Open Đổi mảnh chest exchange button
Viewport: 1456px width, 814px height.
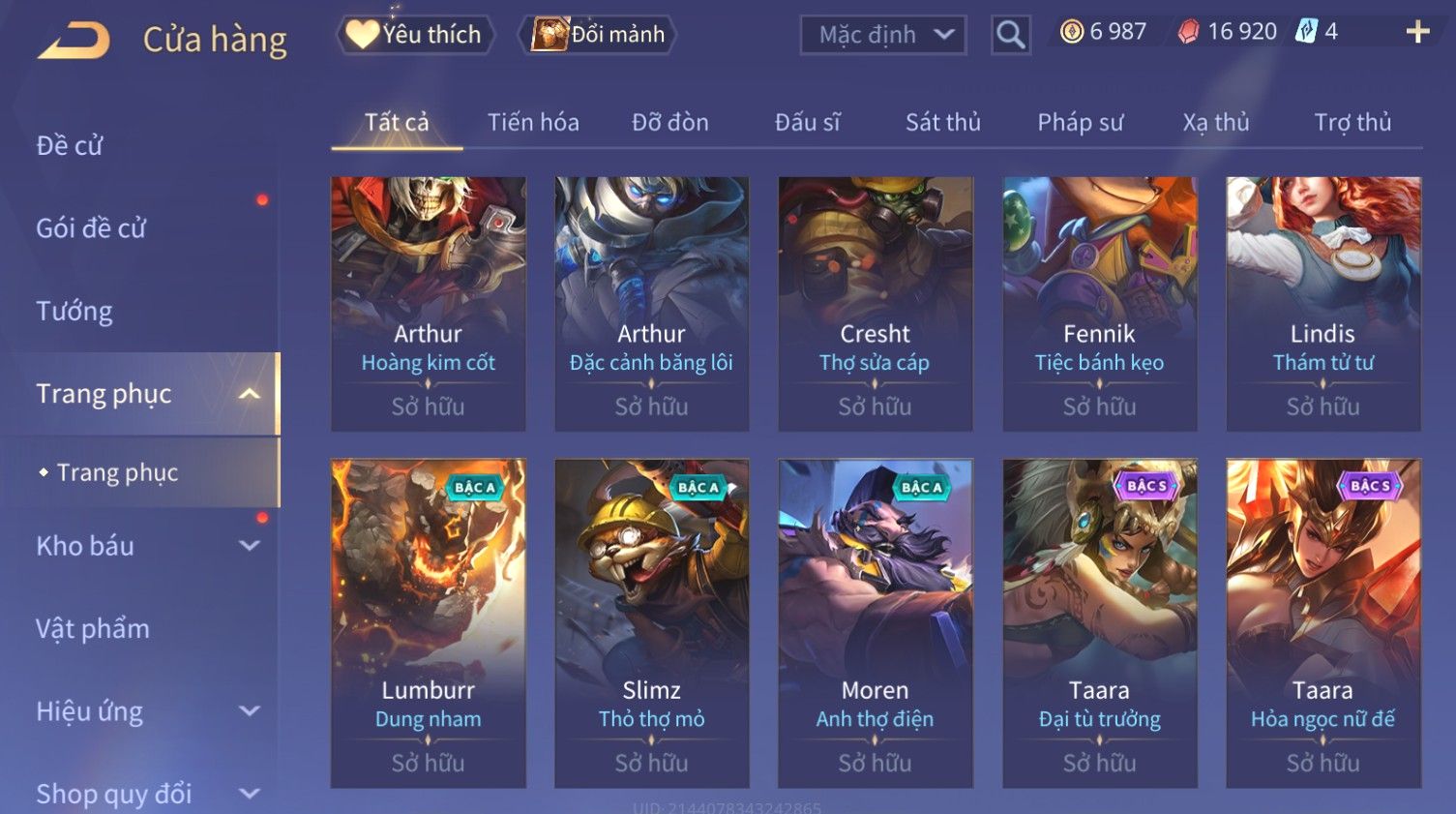[597, 35]
